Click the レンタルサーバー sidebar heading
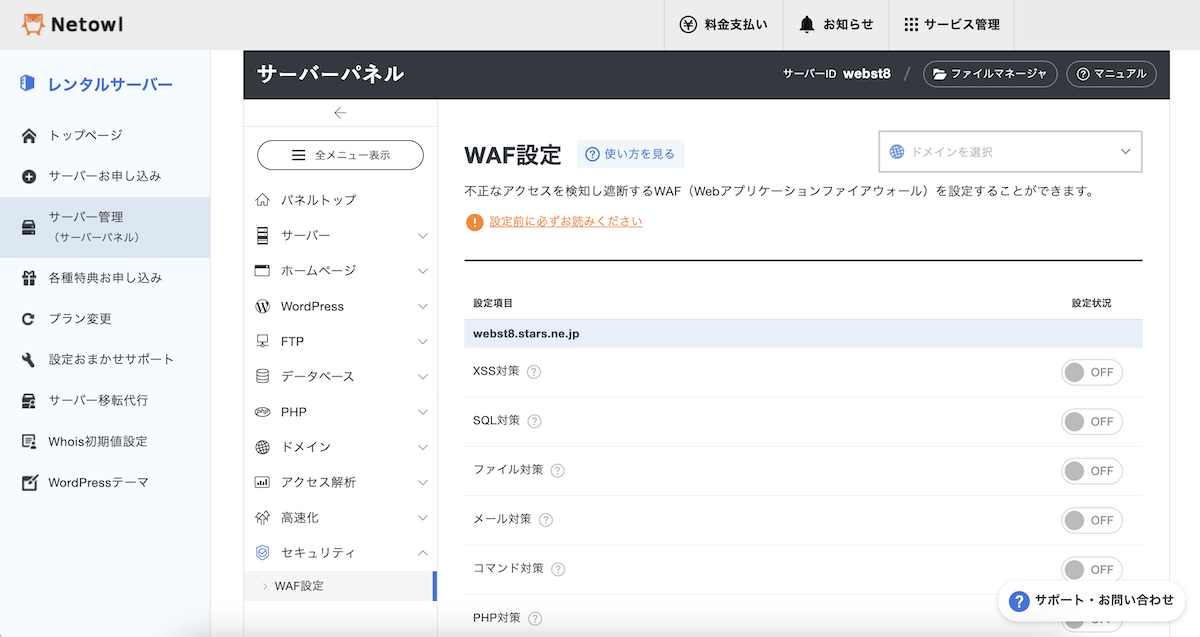 coord(110,85)
